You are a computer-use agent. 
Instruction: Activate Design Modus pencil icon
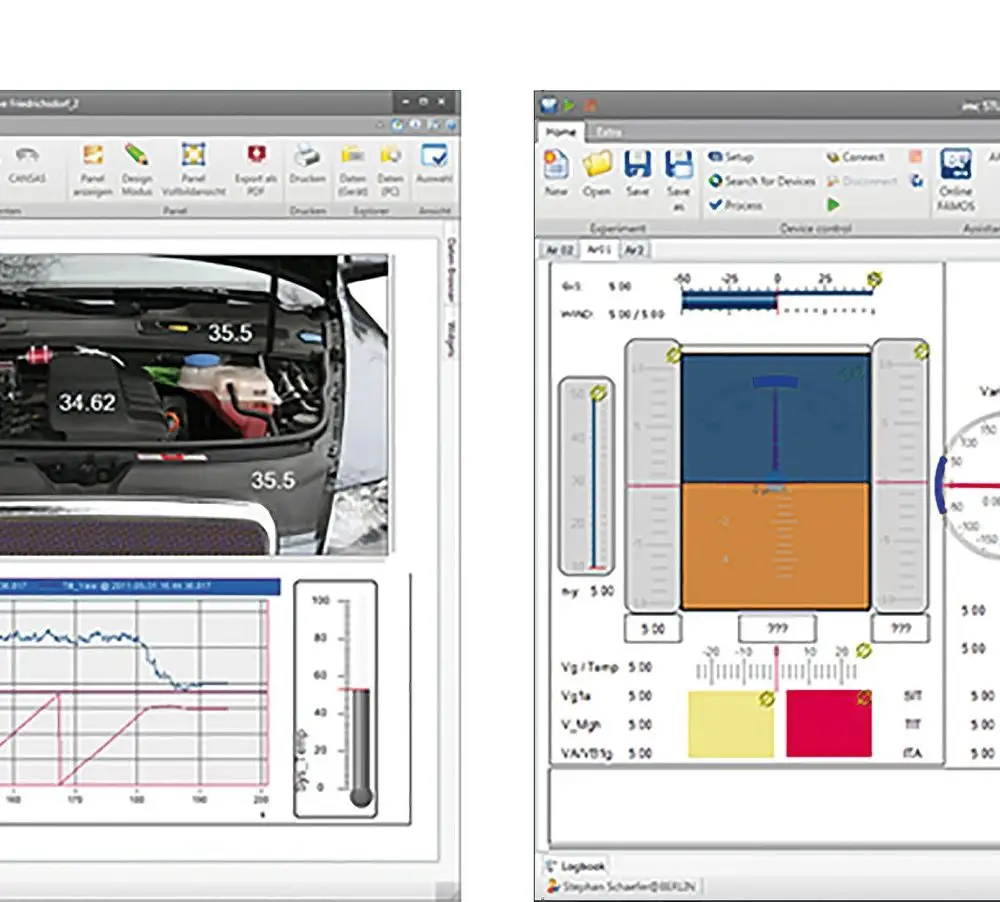(x=136, y=155)
